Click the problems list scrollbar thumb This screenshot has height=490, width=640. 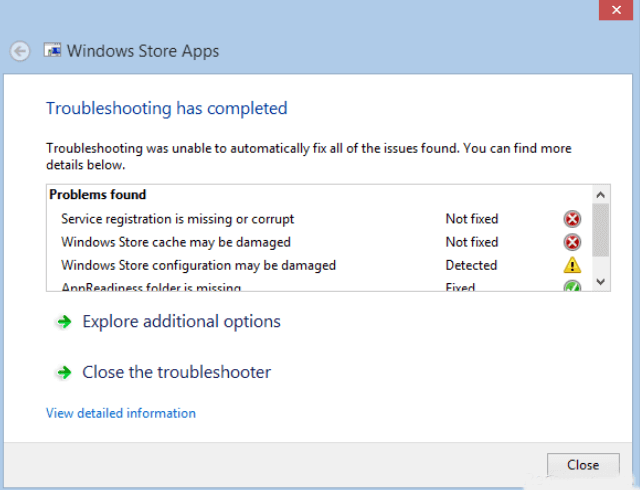point(600,230)
